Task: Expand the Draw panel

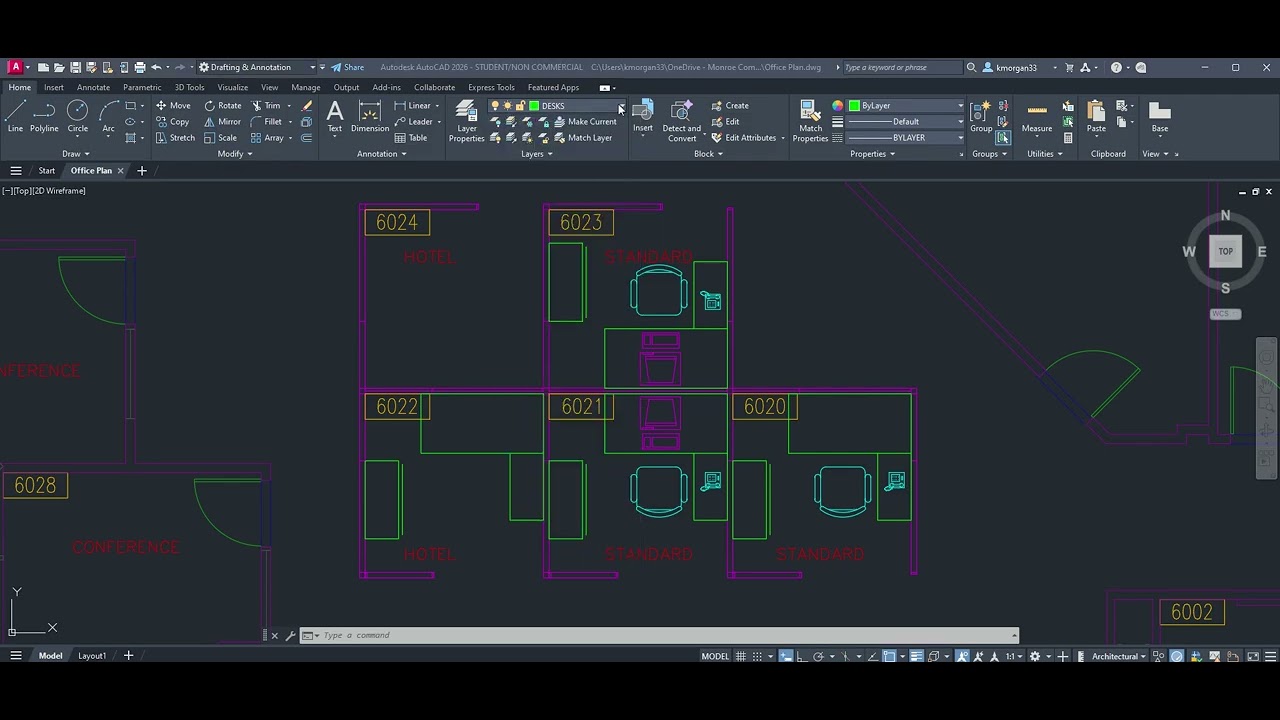Action: pos(76,154)
